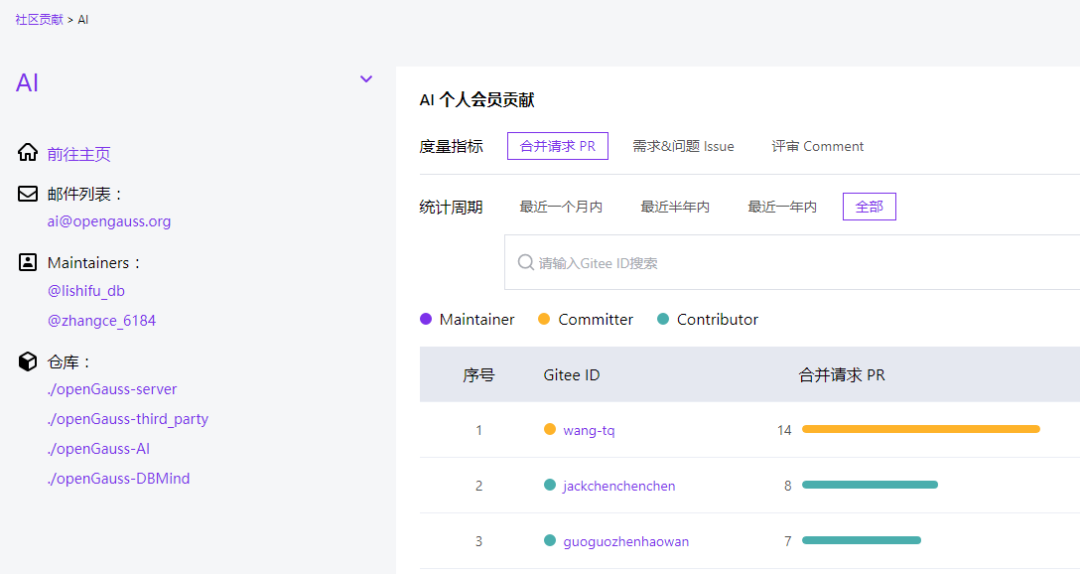Click the orange Committer legend dot
This screenshot has width=1080, height=574.
click(544, 319)
